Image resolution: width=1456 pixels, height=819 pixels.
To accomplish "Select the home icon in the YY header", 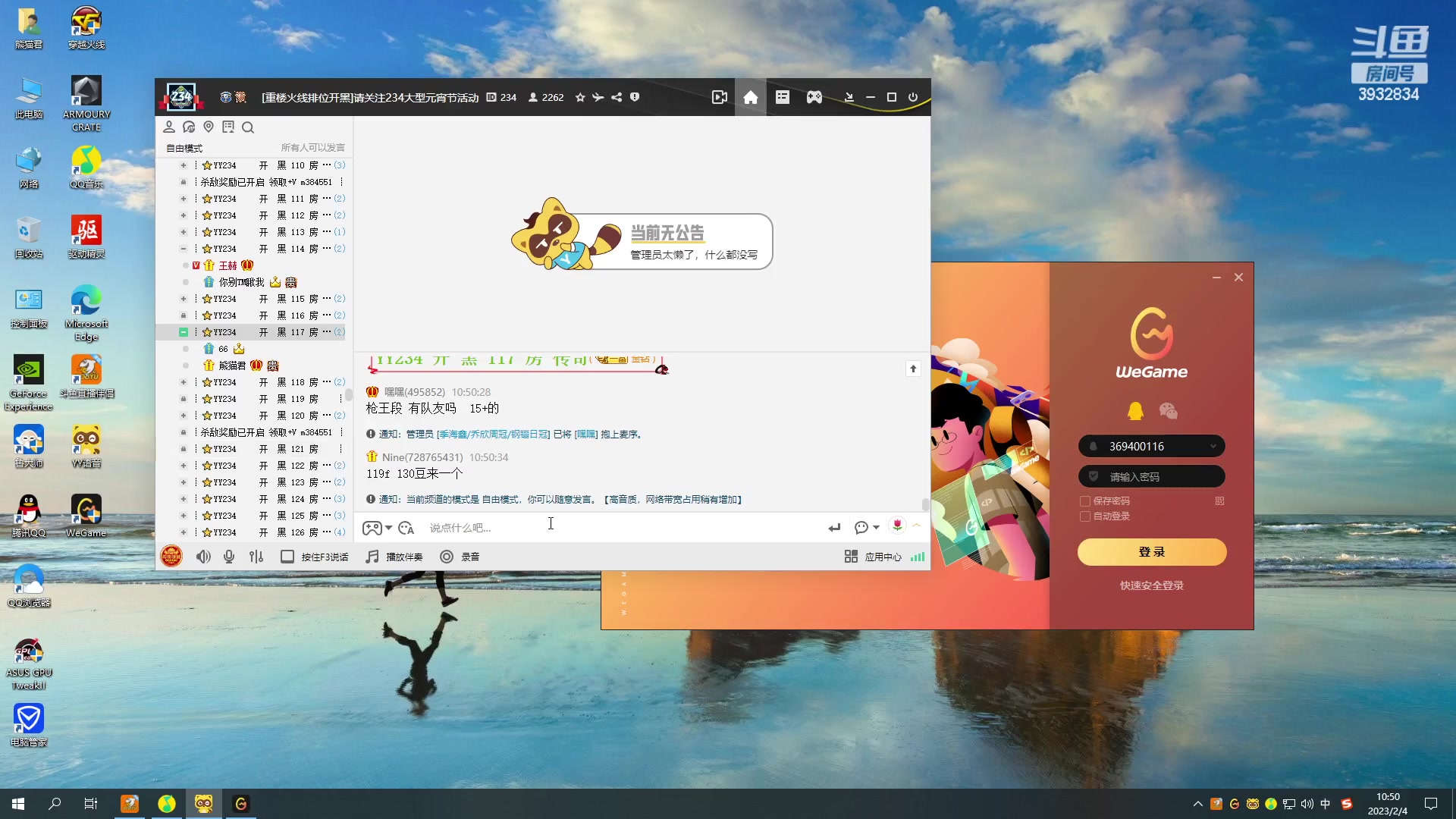I will pyautogui.click(x=751, y=97).
